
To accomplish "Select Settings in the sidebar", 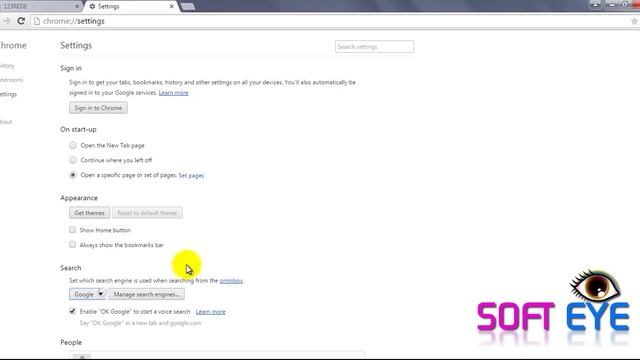I will [8, 94].
